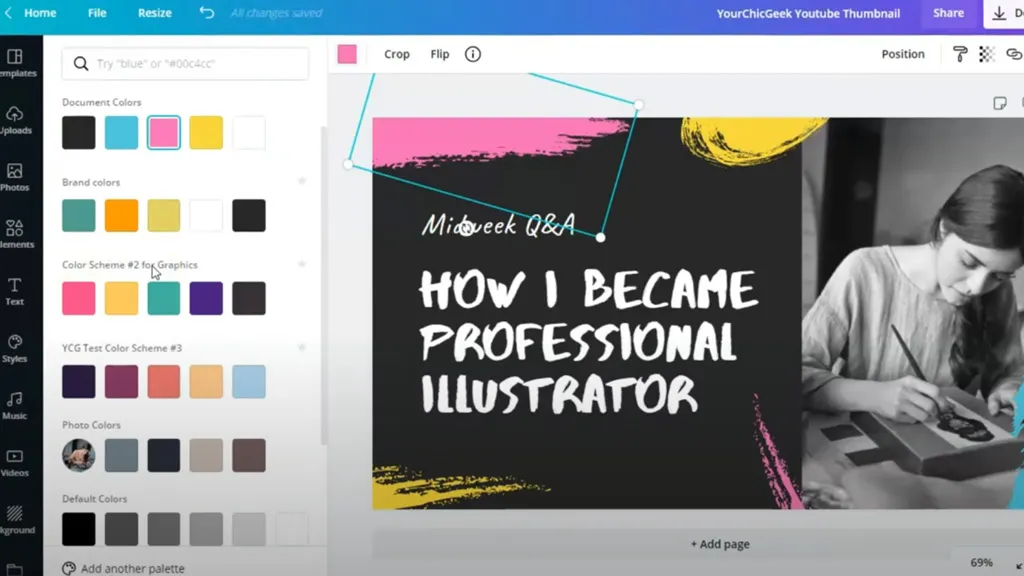Open the Photos sidebar panel
Viewport: 1024px width, 576px height.
tap(16, 178)
